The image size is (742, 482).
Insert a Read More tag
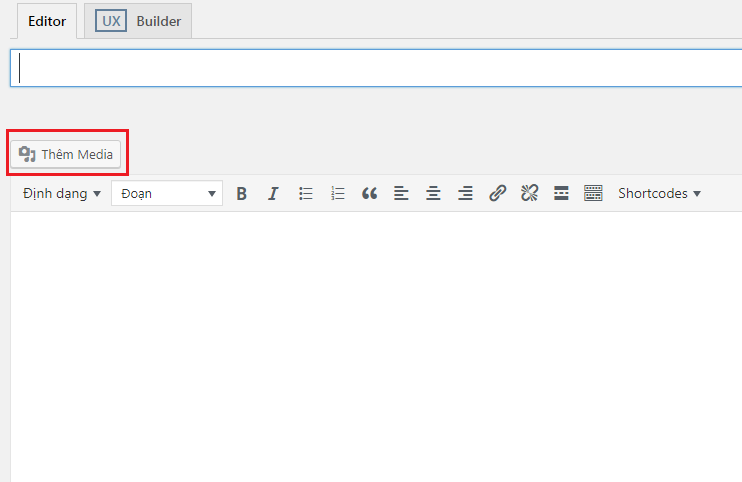[561, 193]
